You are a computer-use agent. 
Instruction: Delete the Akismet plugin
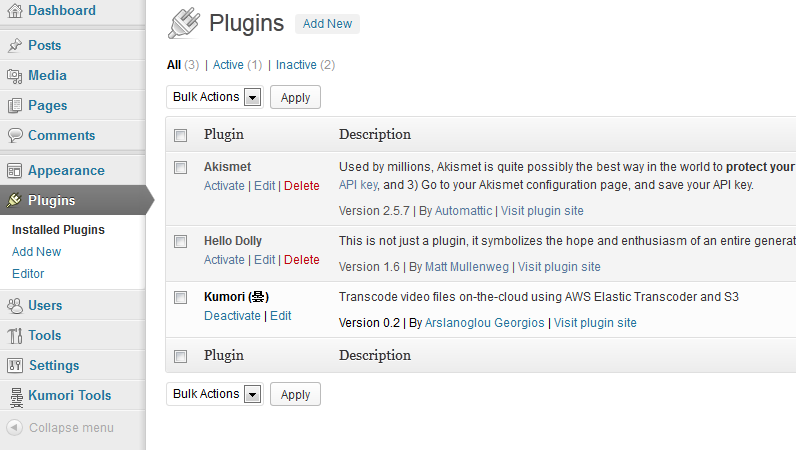point(302,186)
